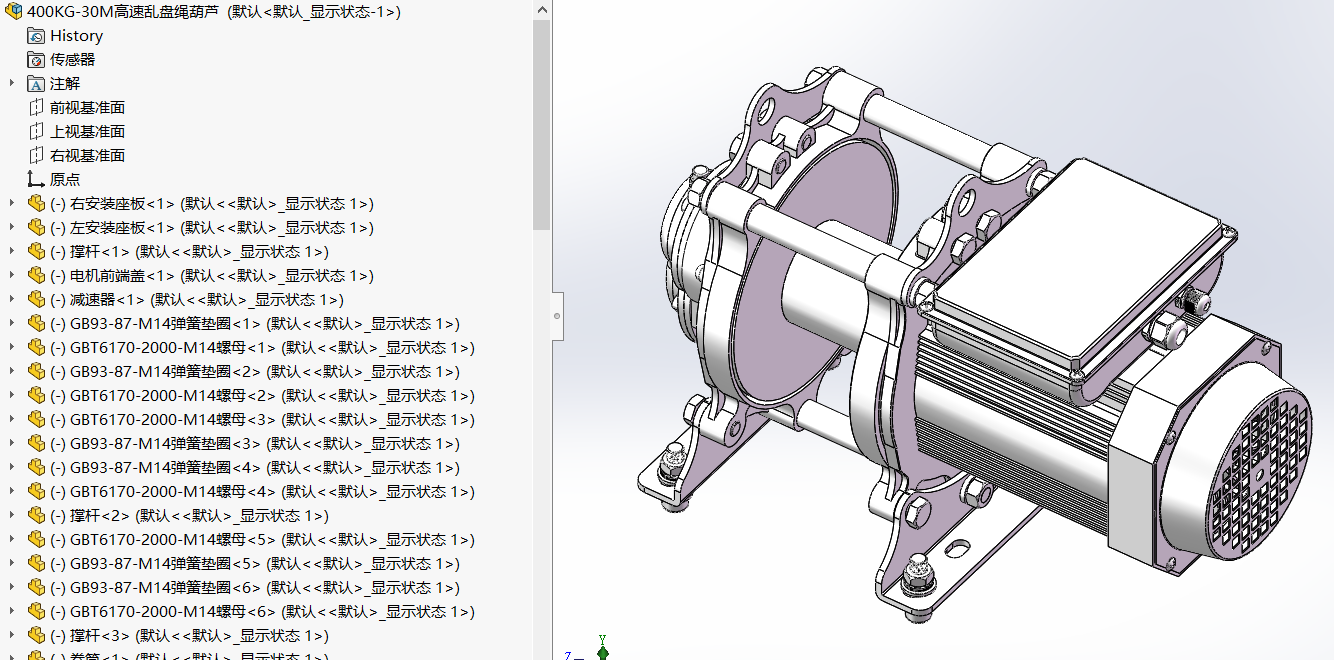Screen dimensions: 1334x660
Task: Click the part icon of 左安装座板<1>
Action: pos(37,228)
